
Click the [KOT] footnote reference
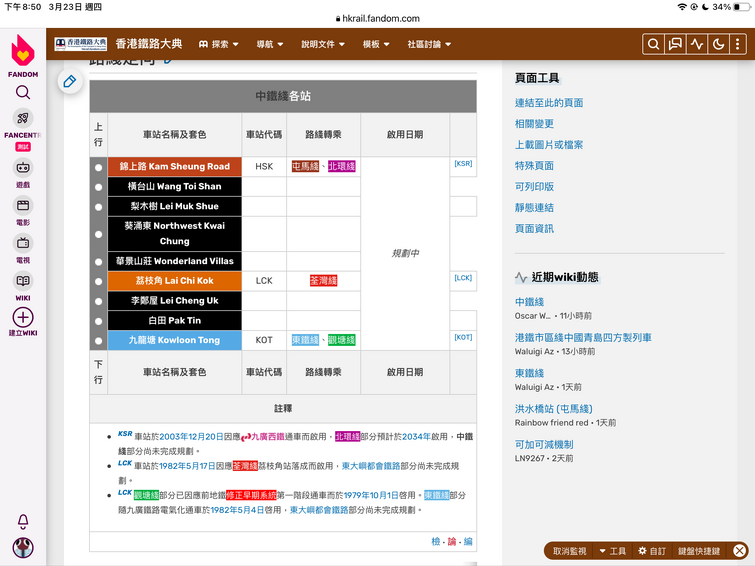click(x=463, y=337)
